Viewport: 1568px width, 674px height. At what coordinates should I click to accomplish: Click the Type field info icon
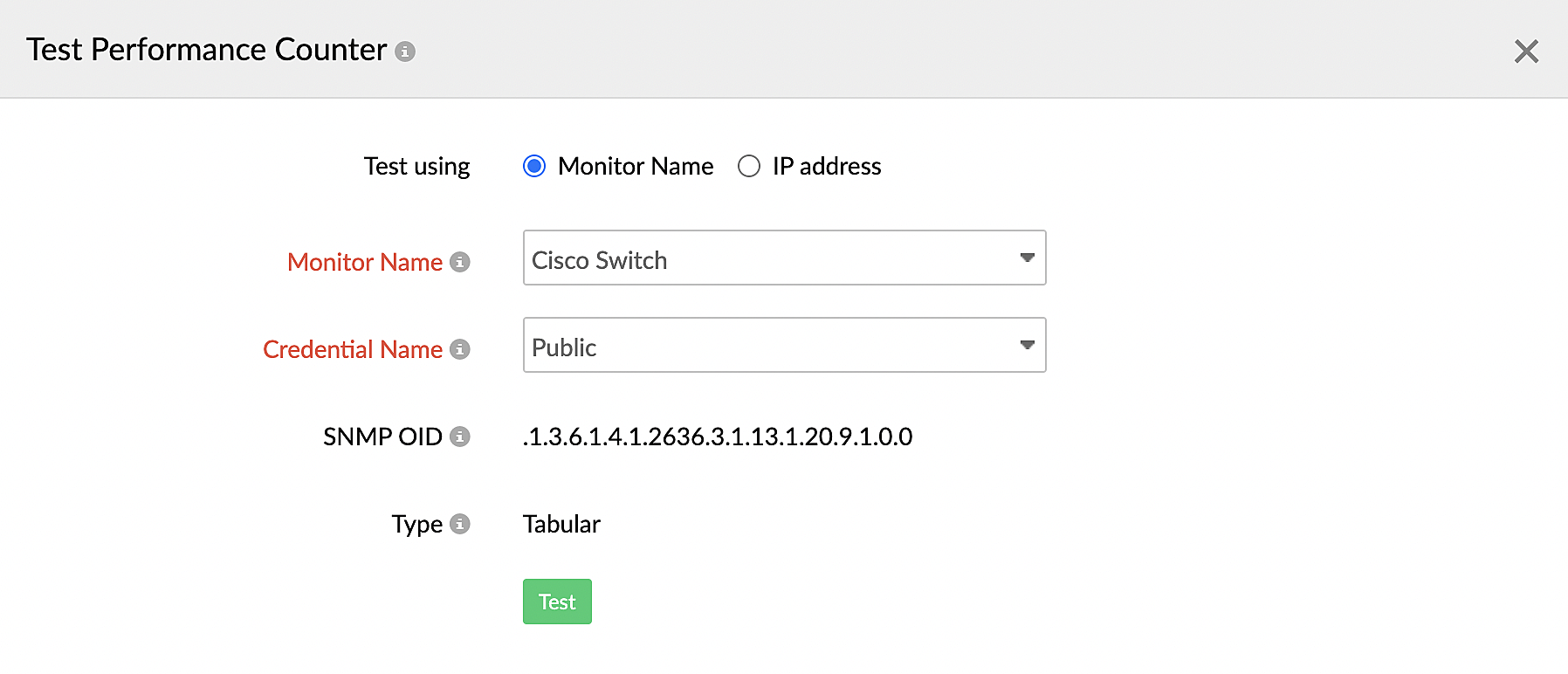(460, 524)
